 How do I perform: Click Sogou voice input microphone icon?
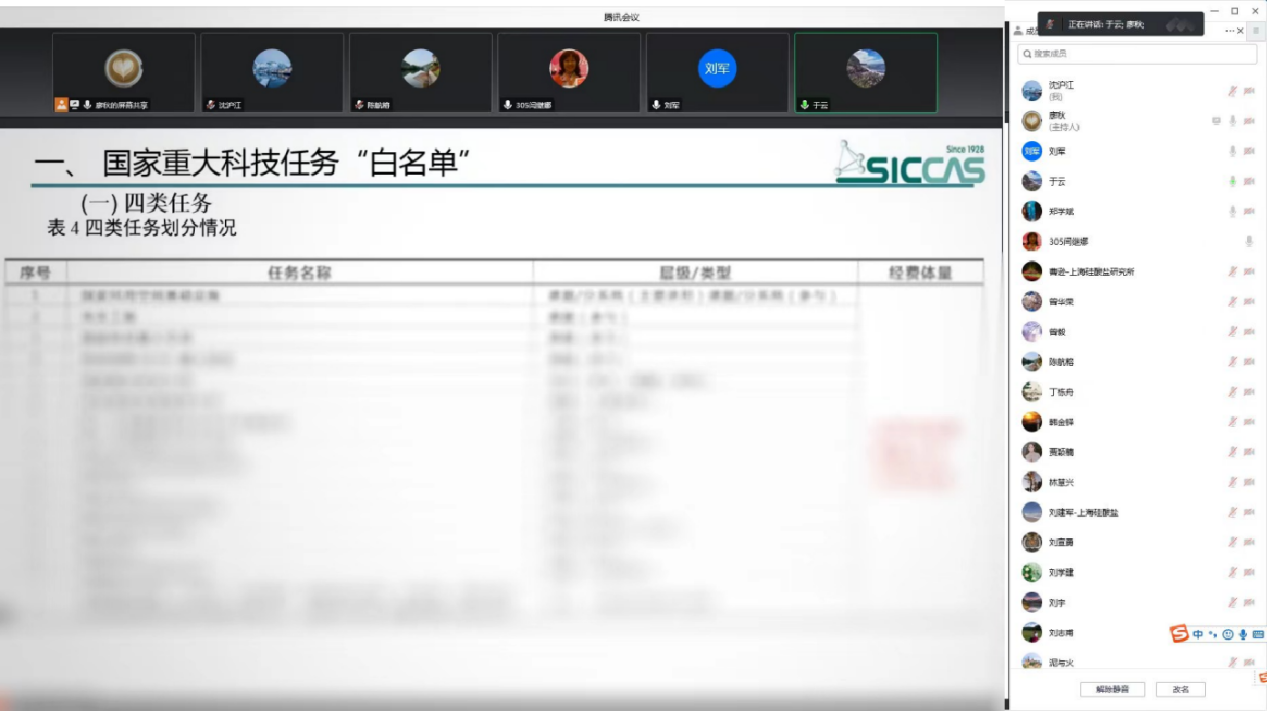coord(1243,634)
